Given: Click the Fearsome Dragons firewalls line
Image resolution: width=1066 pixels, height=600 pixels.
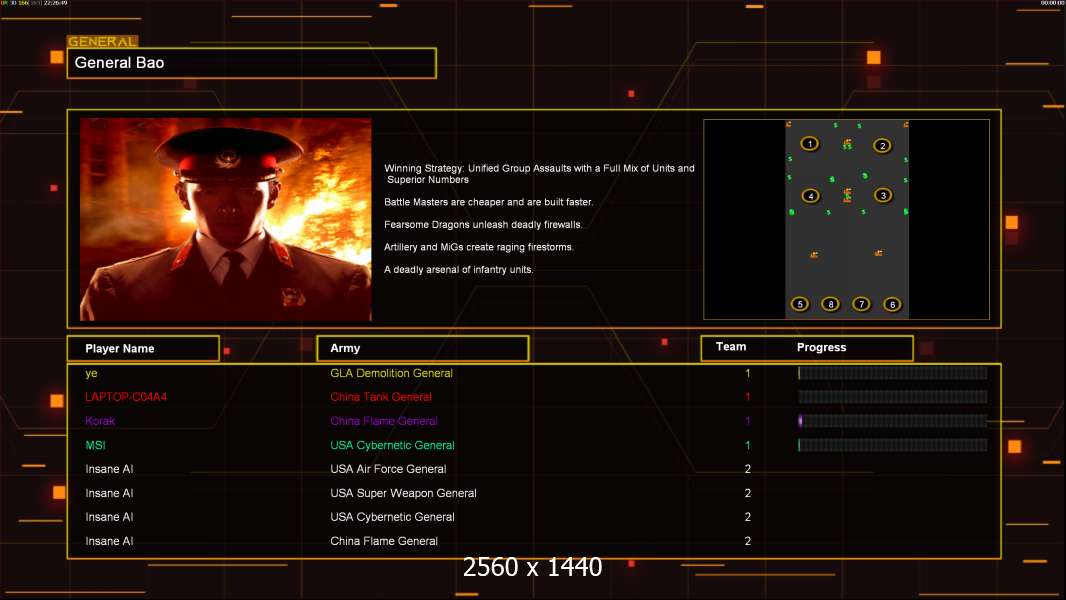Looking at the screenshot, I should [483, 224].
